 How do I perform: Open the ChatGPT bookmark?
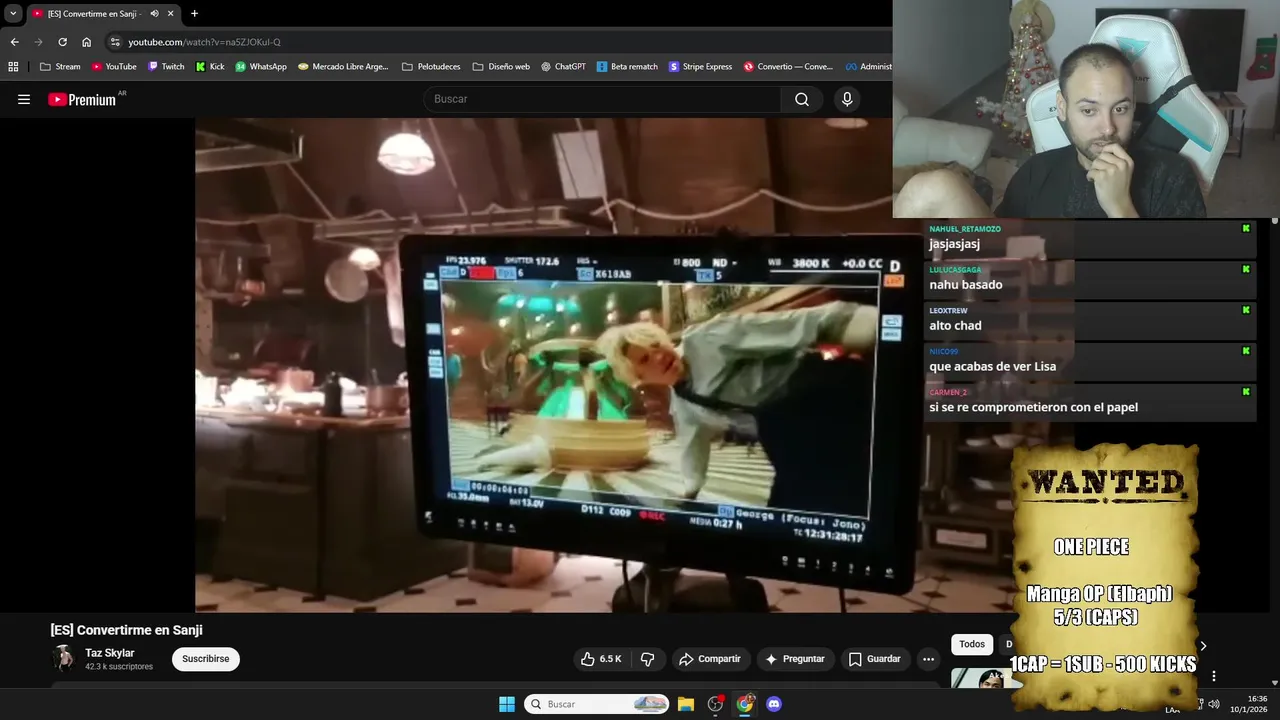coord(564,67)
